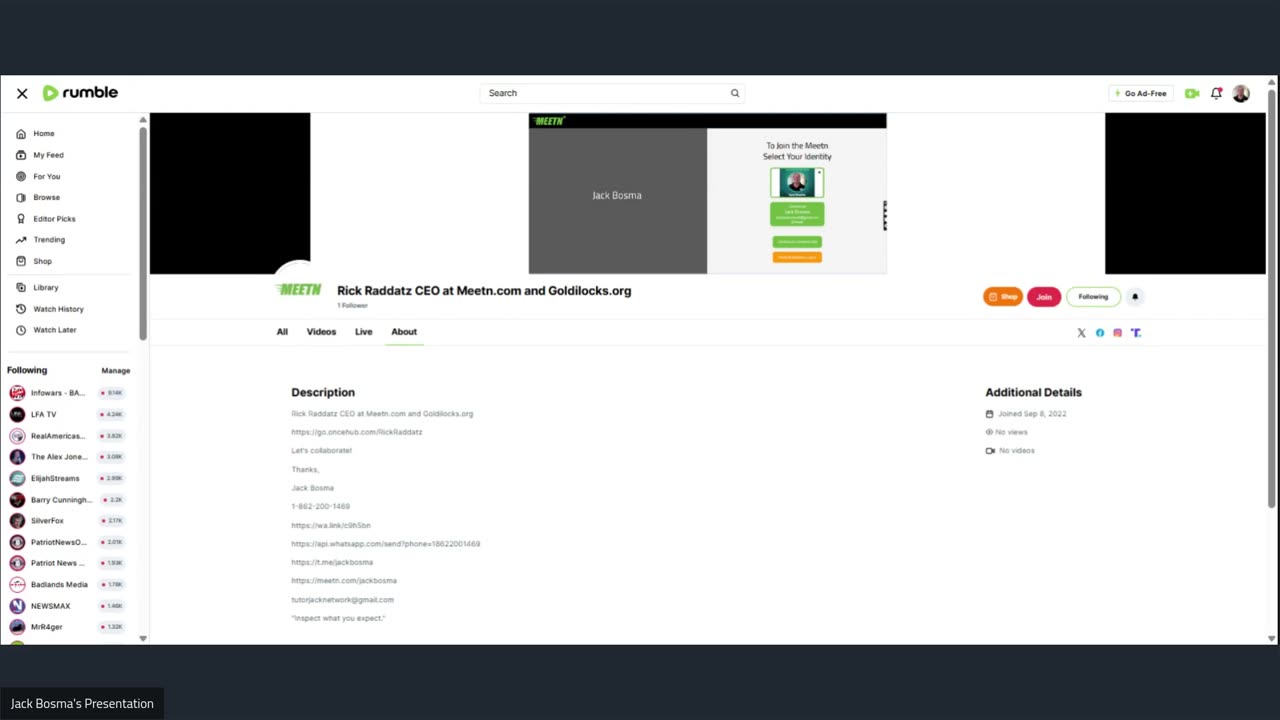
Task: Click the Library sidebar icon
Action: [21, 287]
